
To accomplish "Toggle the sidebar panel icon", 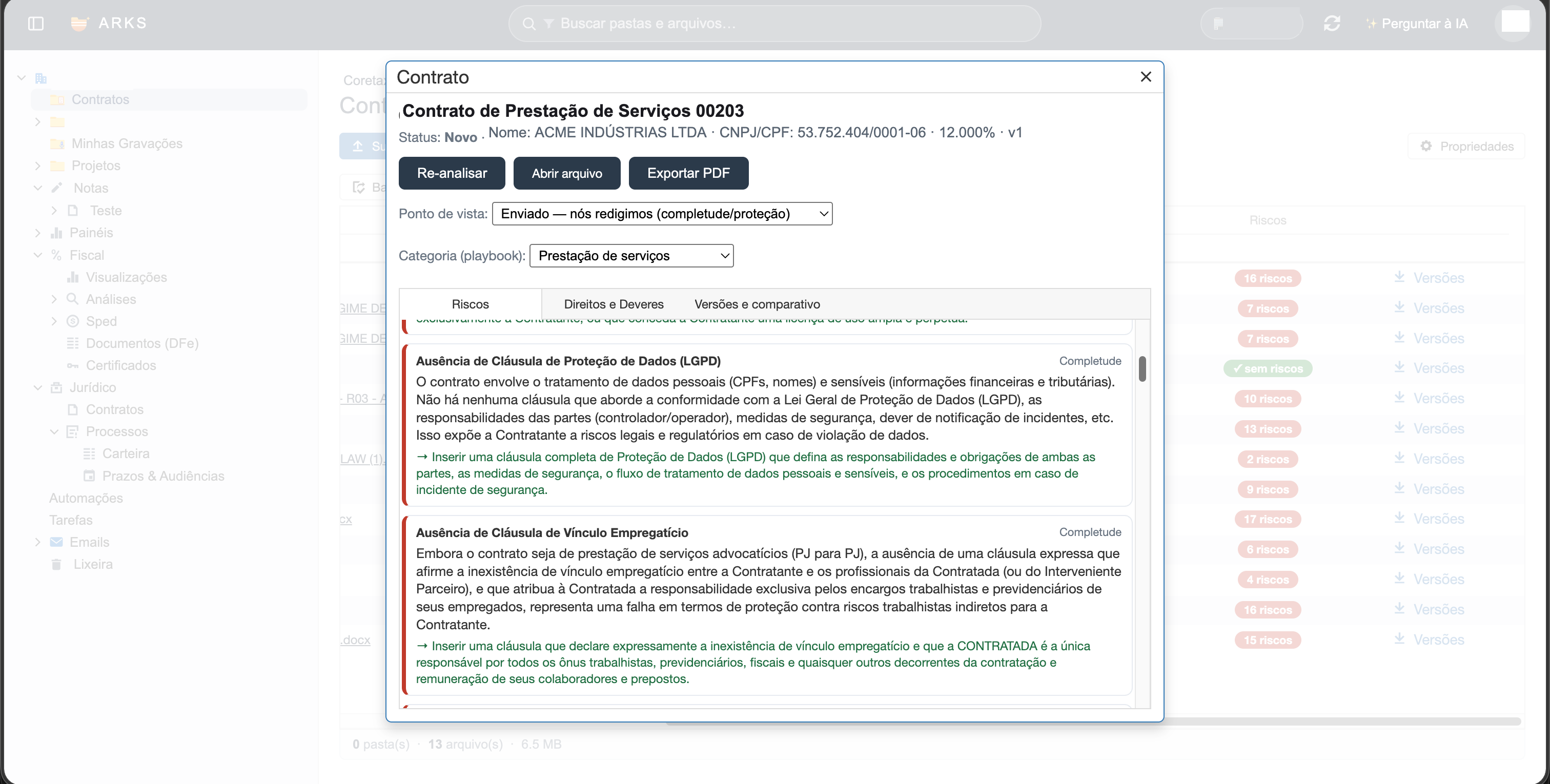I will tap(35, 24).
